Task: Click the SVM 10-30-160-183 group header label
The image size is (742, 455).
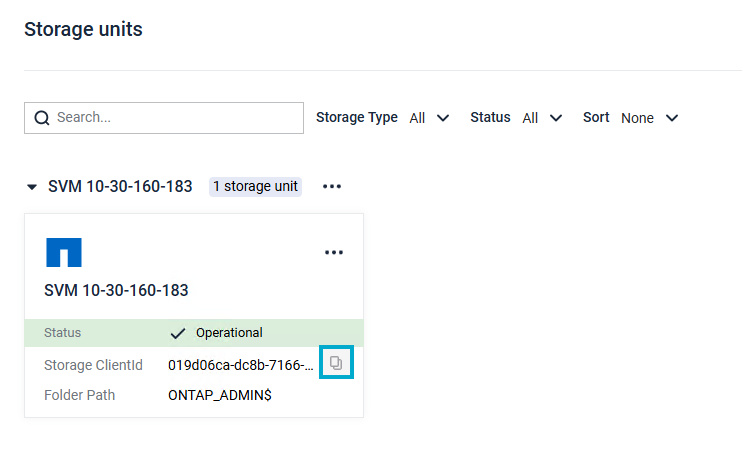Action: (x=120, y=187)
